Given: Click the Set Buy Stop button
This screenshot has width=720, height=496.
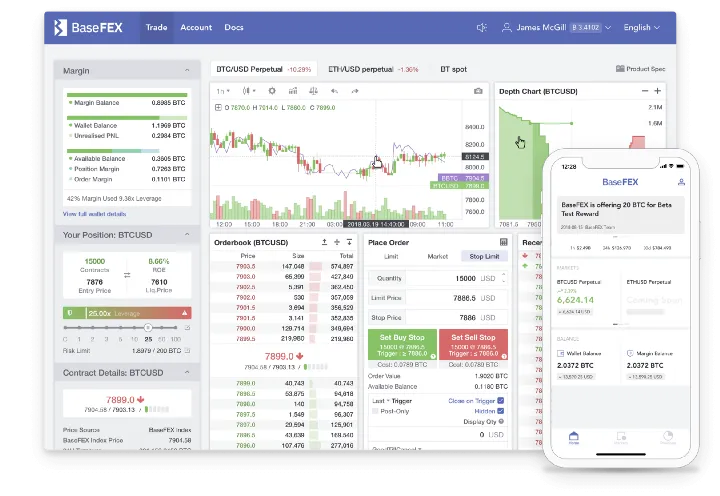Looking at the screenshot, I should [x=402, y=344].
